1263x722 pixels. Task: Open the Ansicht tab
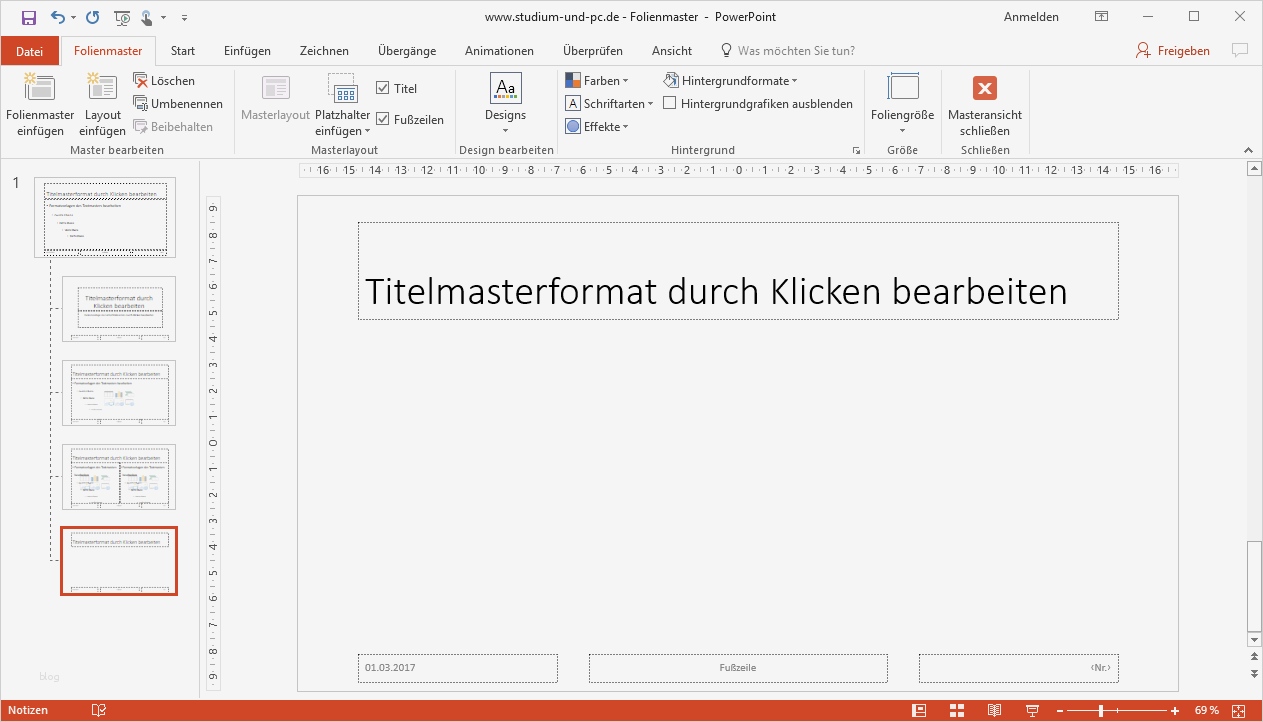(x=672, y=51)
